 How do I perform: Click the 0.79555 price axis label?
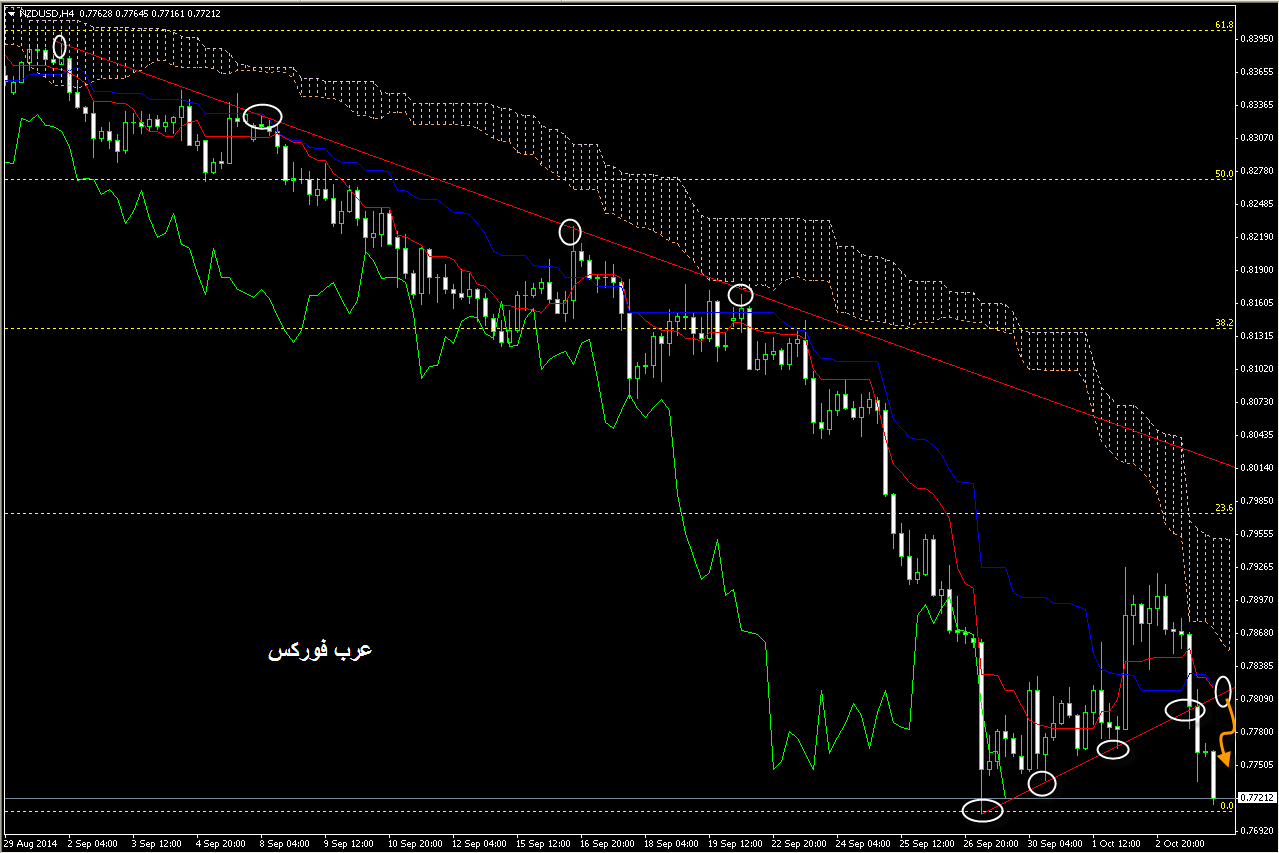click(x=1258, y=534)
